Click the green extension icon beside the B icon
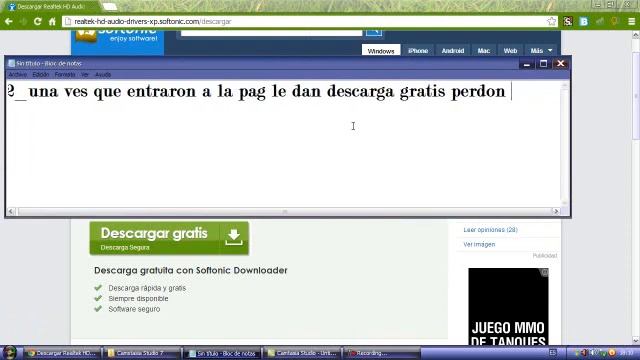 (x=600, y=21)
